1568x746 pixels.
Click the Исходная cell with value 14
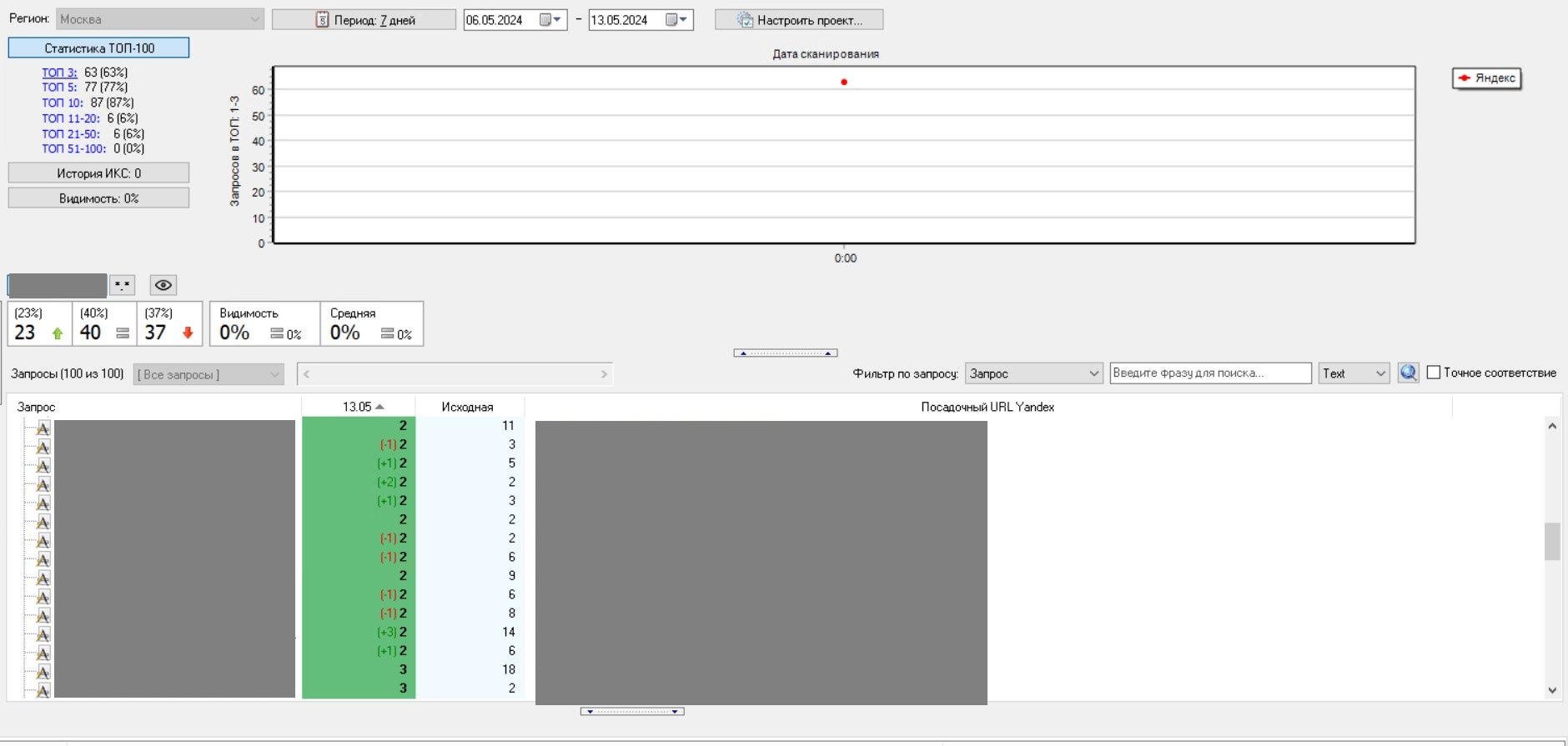pos(470,632)
